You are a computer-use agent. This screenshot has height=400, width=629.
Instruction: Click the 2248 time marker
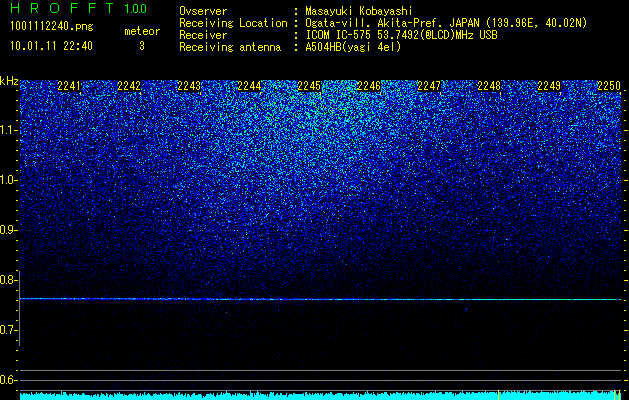pyautogui.click(x=489, y=86)
